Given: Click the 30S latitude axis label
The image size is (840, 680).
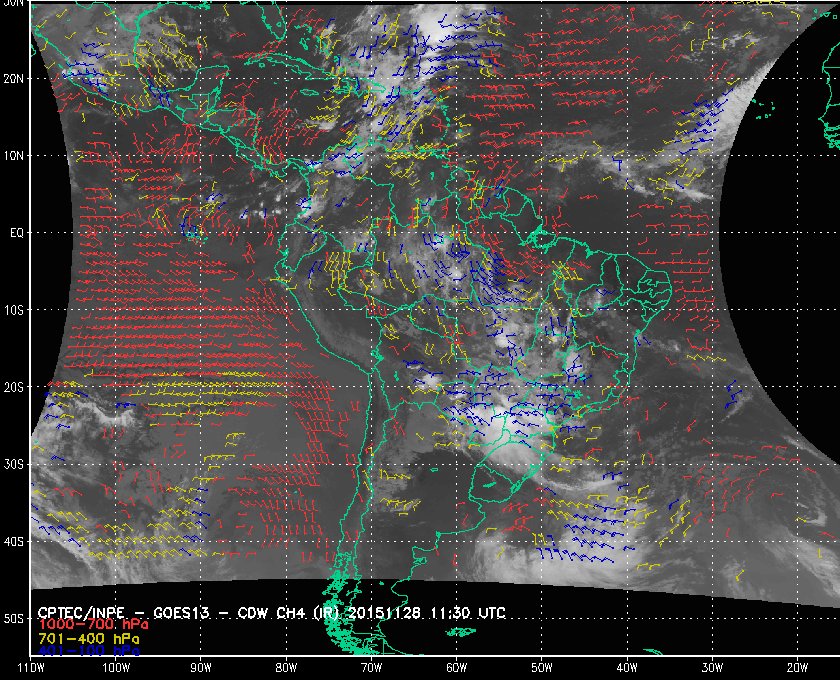Looking at the screenshot, I should click(x=14, y=464).
